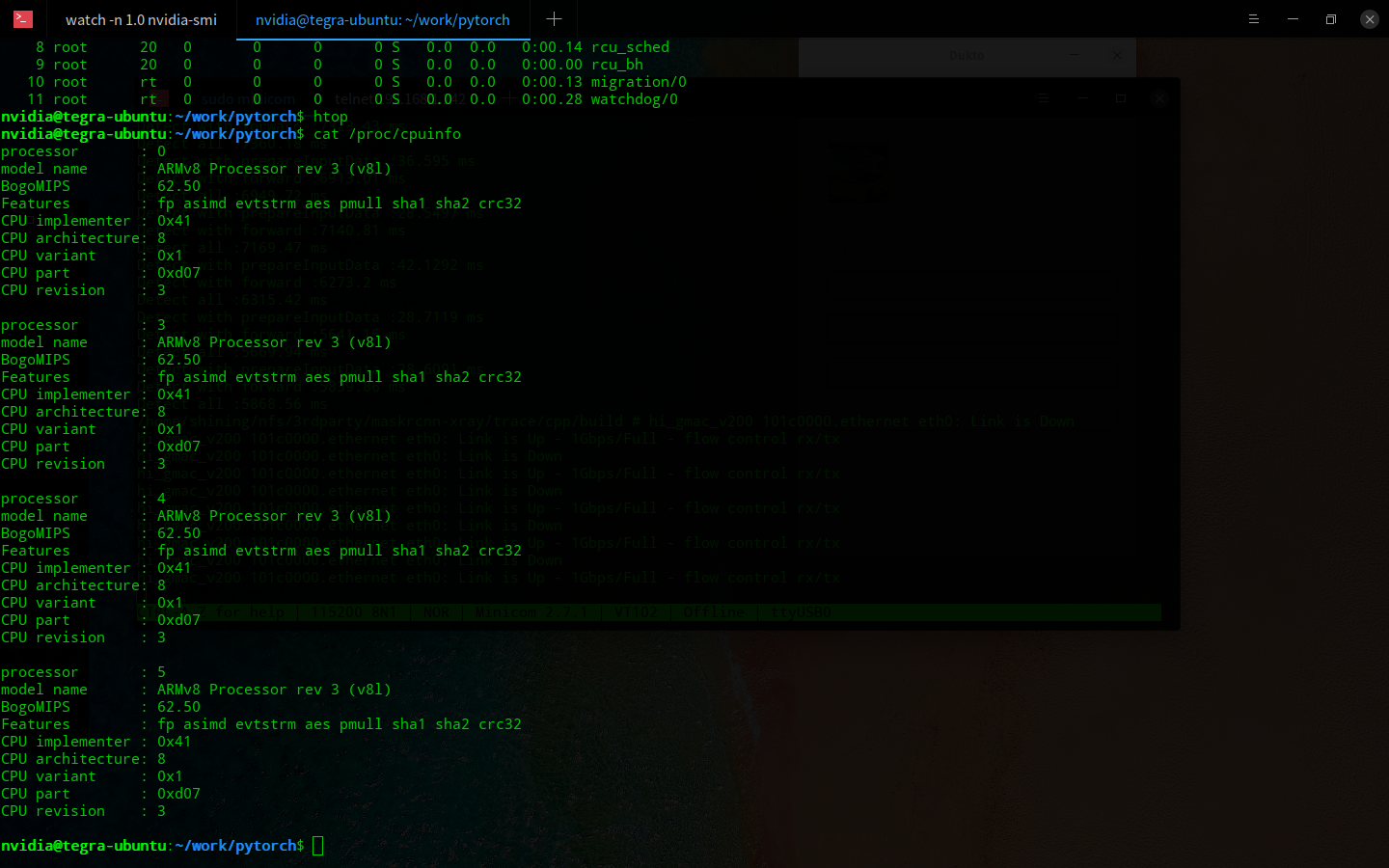Click 'CPU revision : 3' under processor 5

pyautogui.click(x=84, y=811)
